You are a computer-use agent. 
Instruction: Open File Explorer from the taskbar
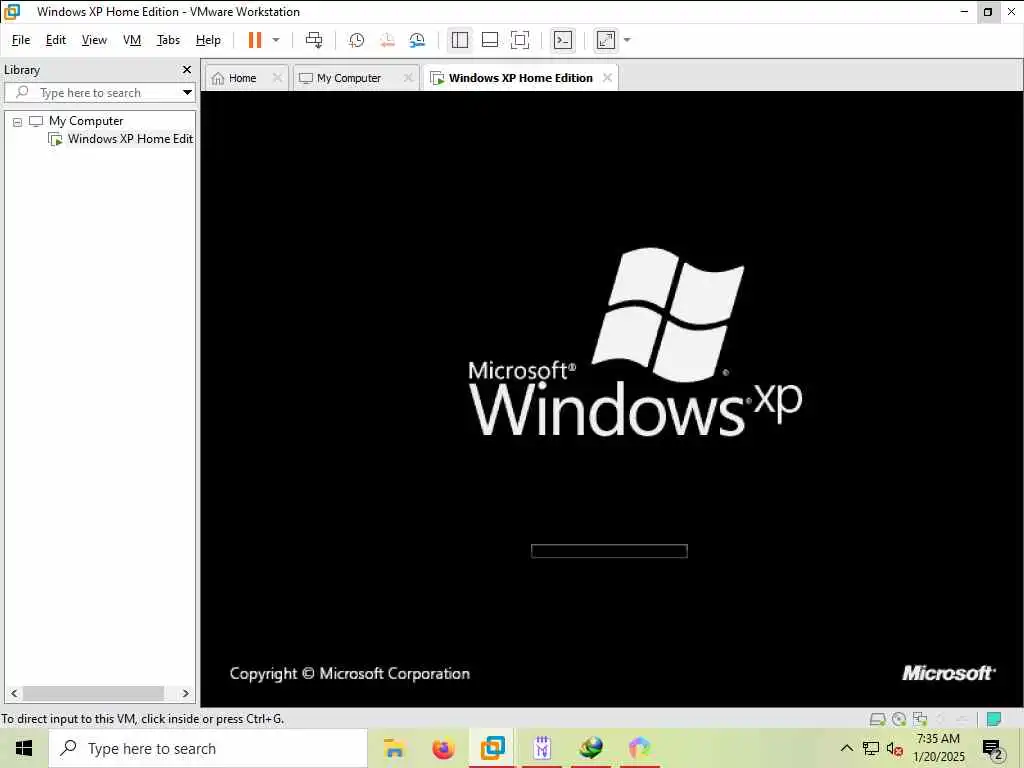(394, 748)
